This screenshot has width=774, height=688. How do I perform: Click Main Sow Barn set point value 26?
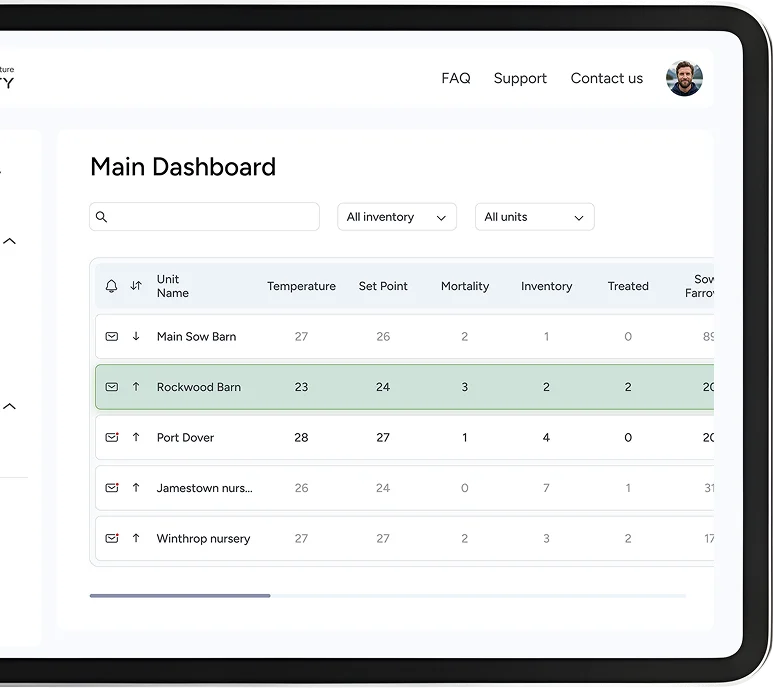pyautogui.click(x=383, y=337)
